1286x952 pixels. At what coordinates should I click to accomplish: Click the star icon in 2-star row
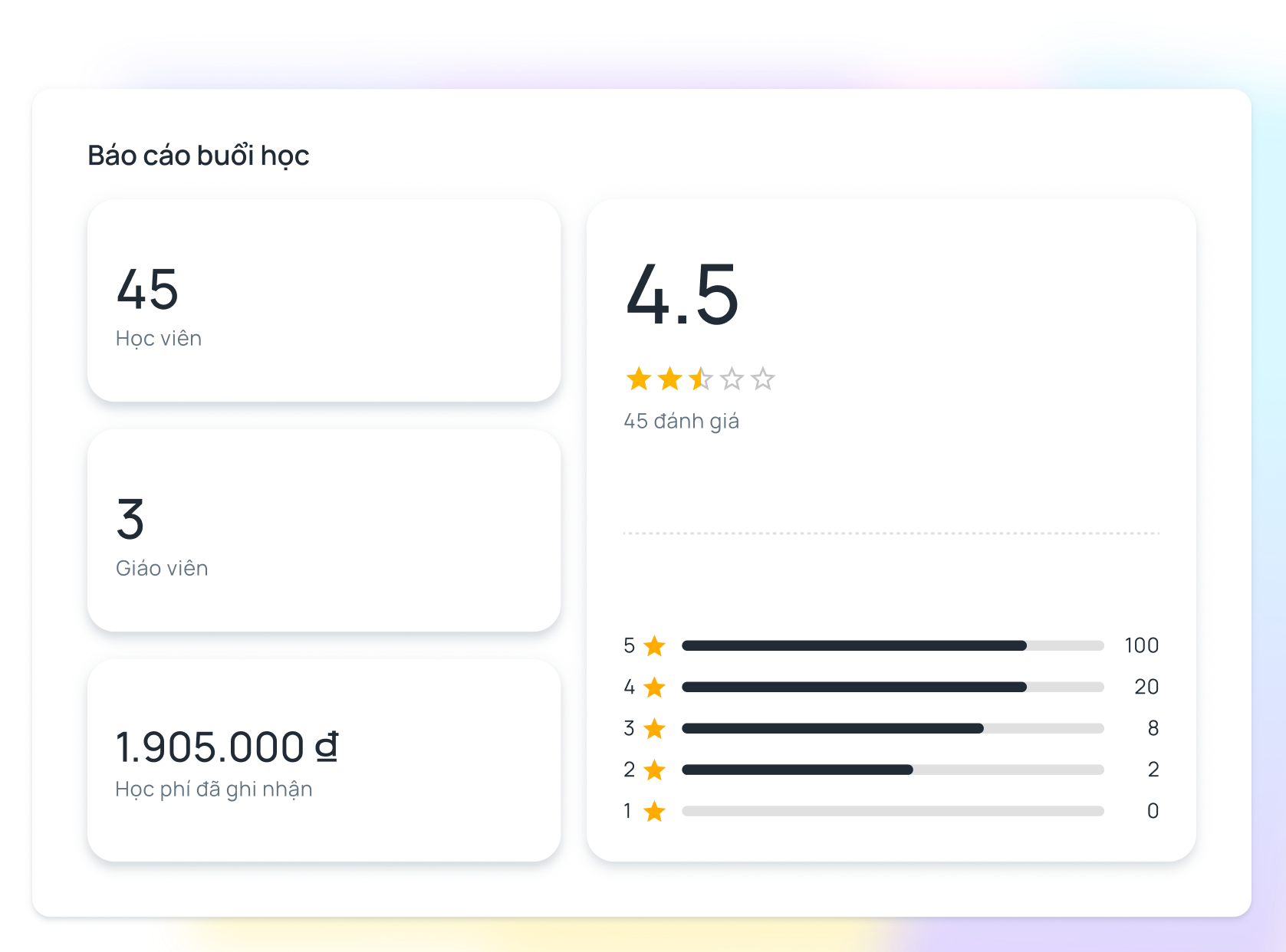point(654,770)
